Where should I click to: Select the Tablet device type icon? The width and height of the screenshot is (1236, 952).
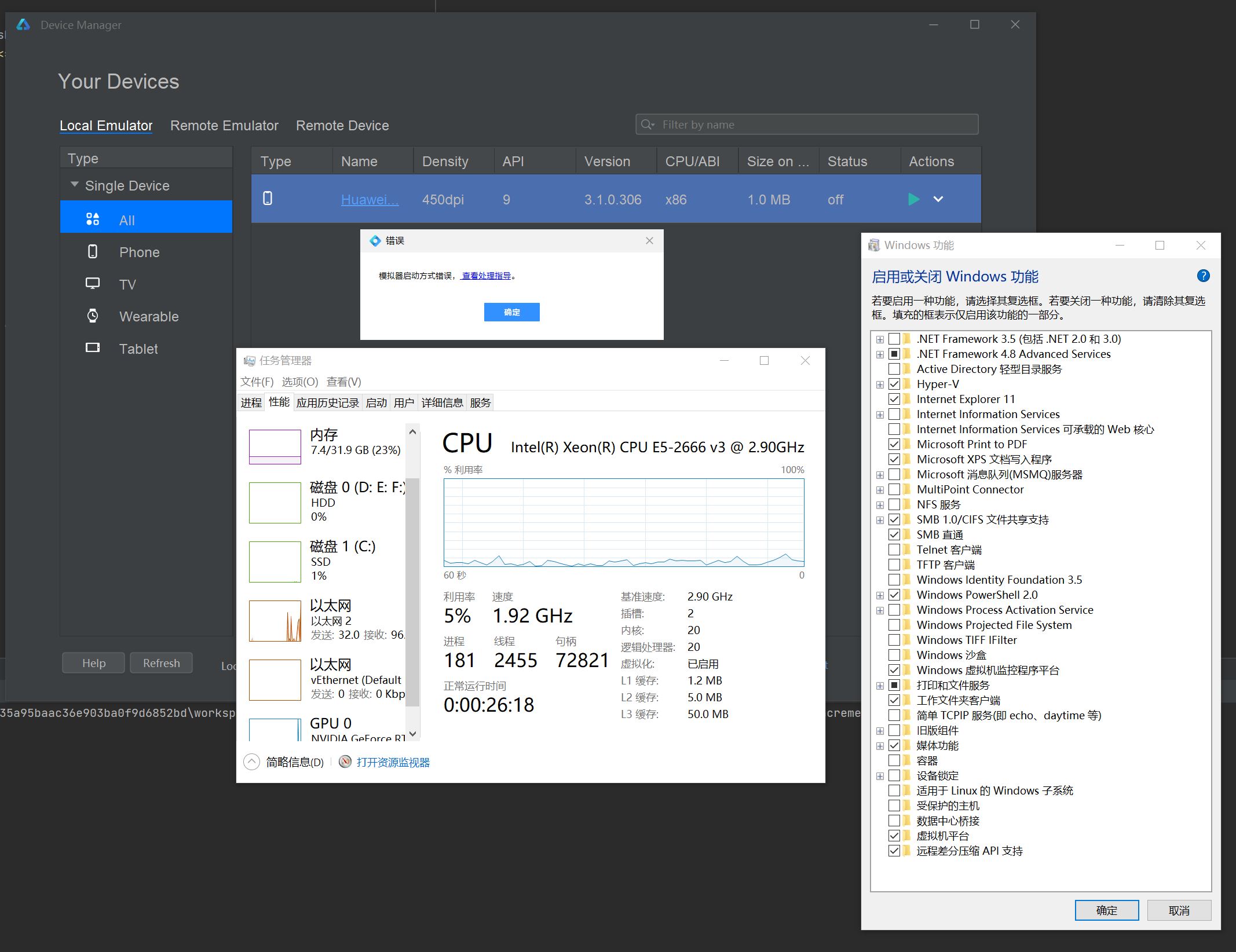pyautogui.click(x=93, y=348)
